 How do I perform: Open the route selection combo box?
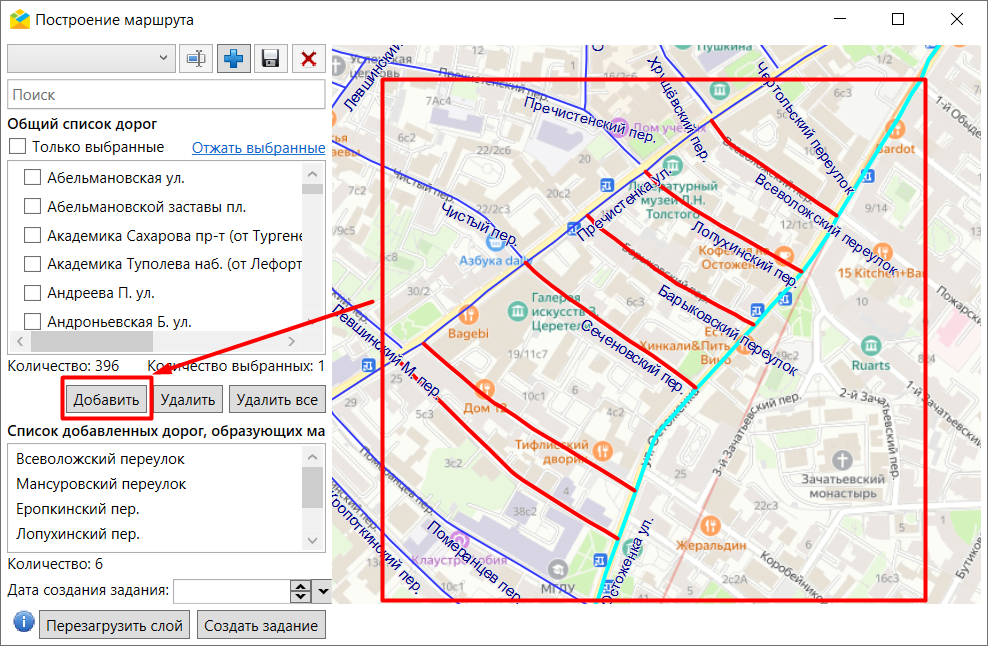pos(91,59)
